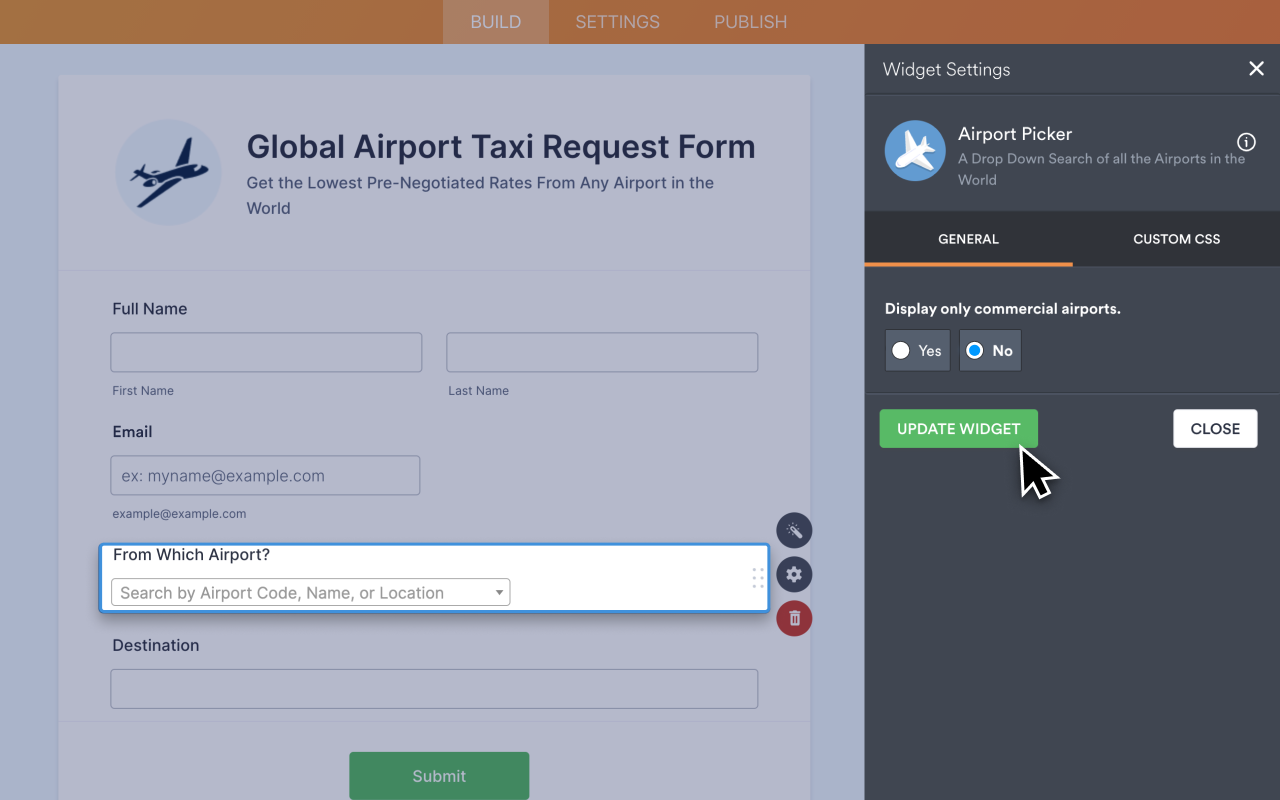
Task: Click the airplane logo on the form header
Action: (168, 172)
